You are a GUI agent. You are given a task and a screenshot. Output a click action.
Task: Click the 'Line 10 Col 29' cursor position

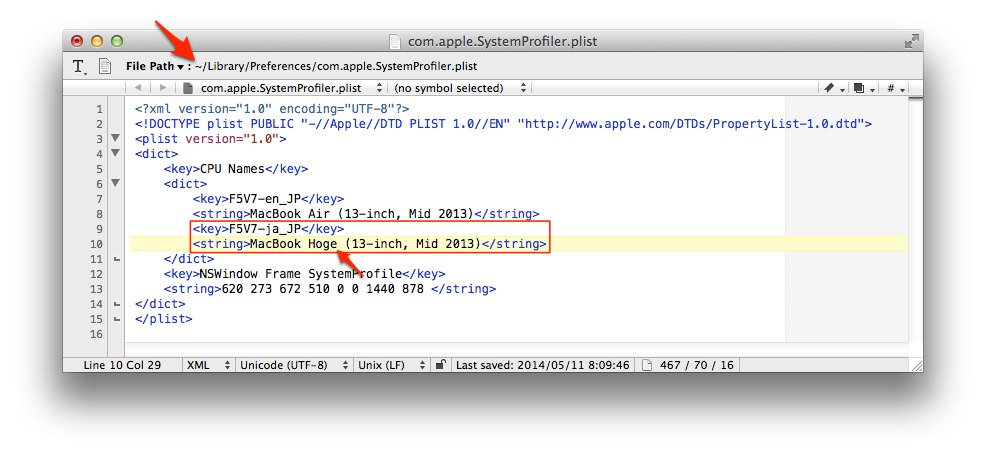click(122, 365)
